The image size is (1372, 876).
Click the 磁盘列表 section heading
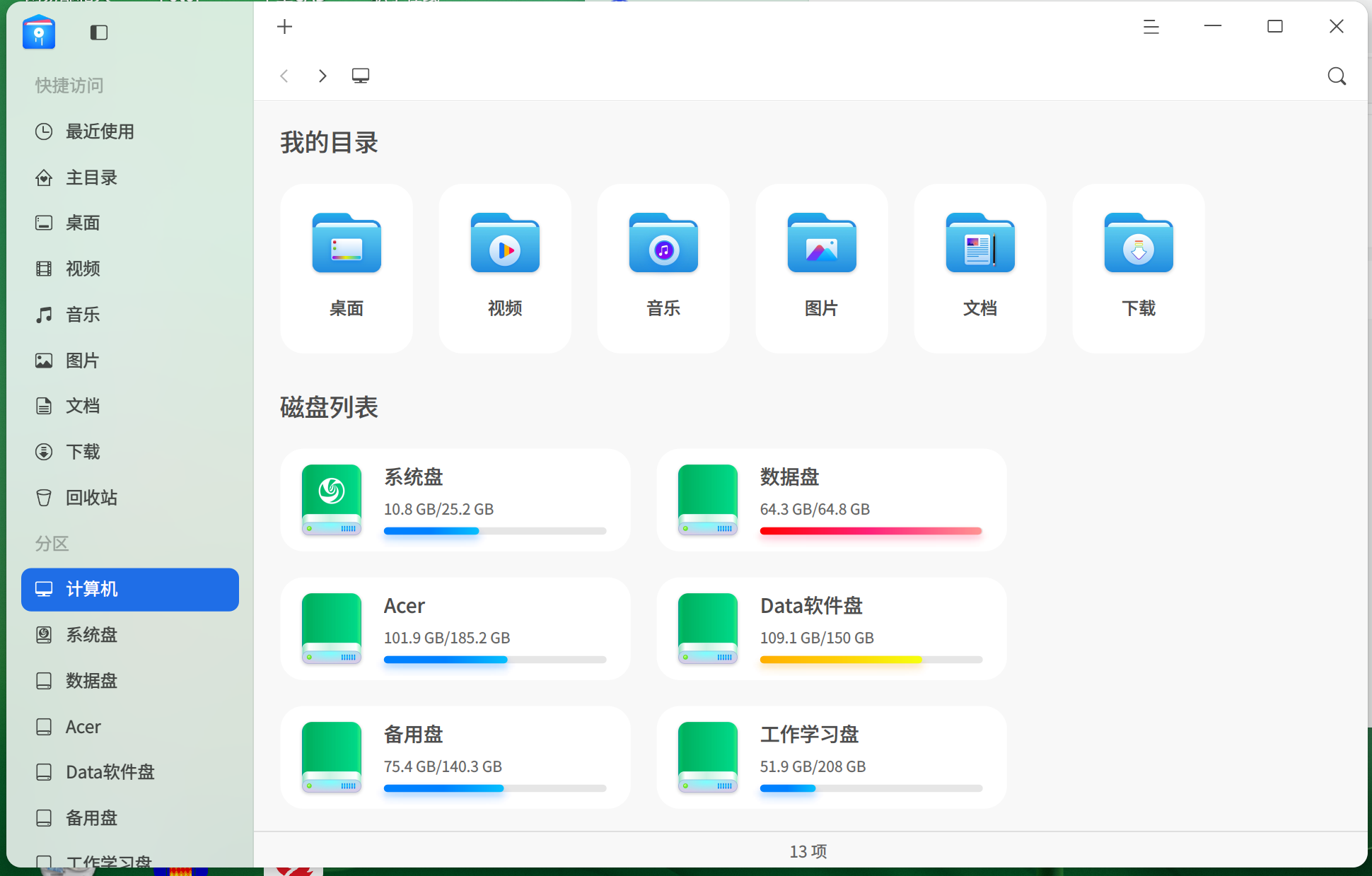click(x=329, y=407)
